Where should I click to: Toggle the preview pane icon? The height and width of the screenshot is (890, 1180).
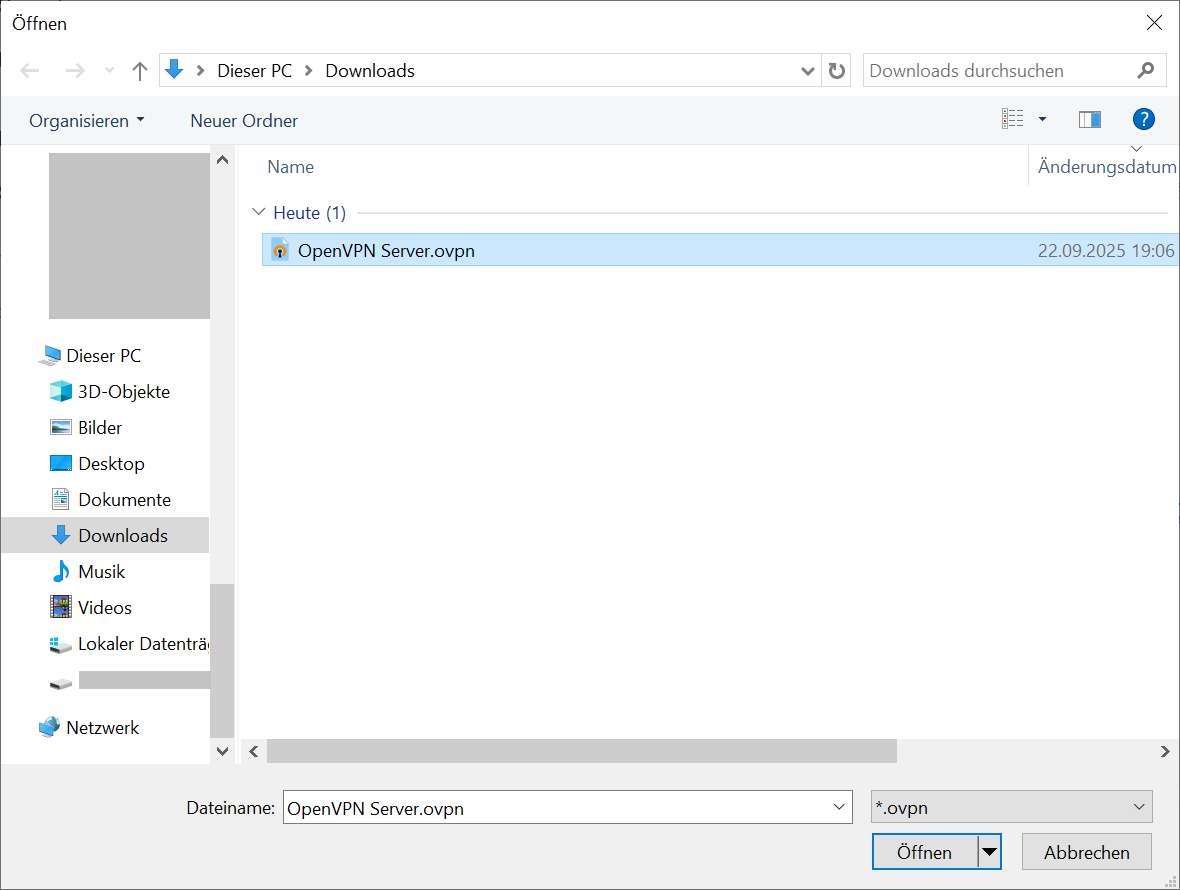click(1089, 120)
